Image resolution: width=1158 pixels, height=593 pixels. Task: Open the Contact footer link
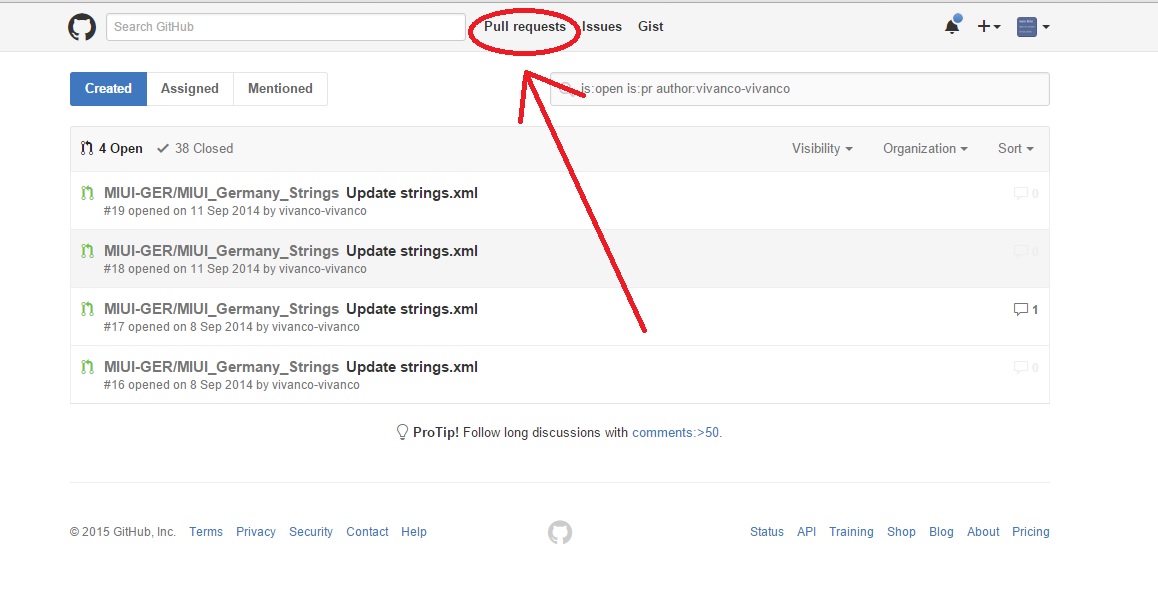pos(367,532)
